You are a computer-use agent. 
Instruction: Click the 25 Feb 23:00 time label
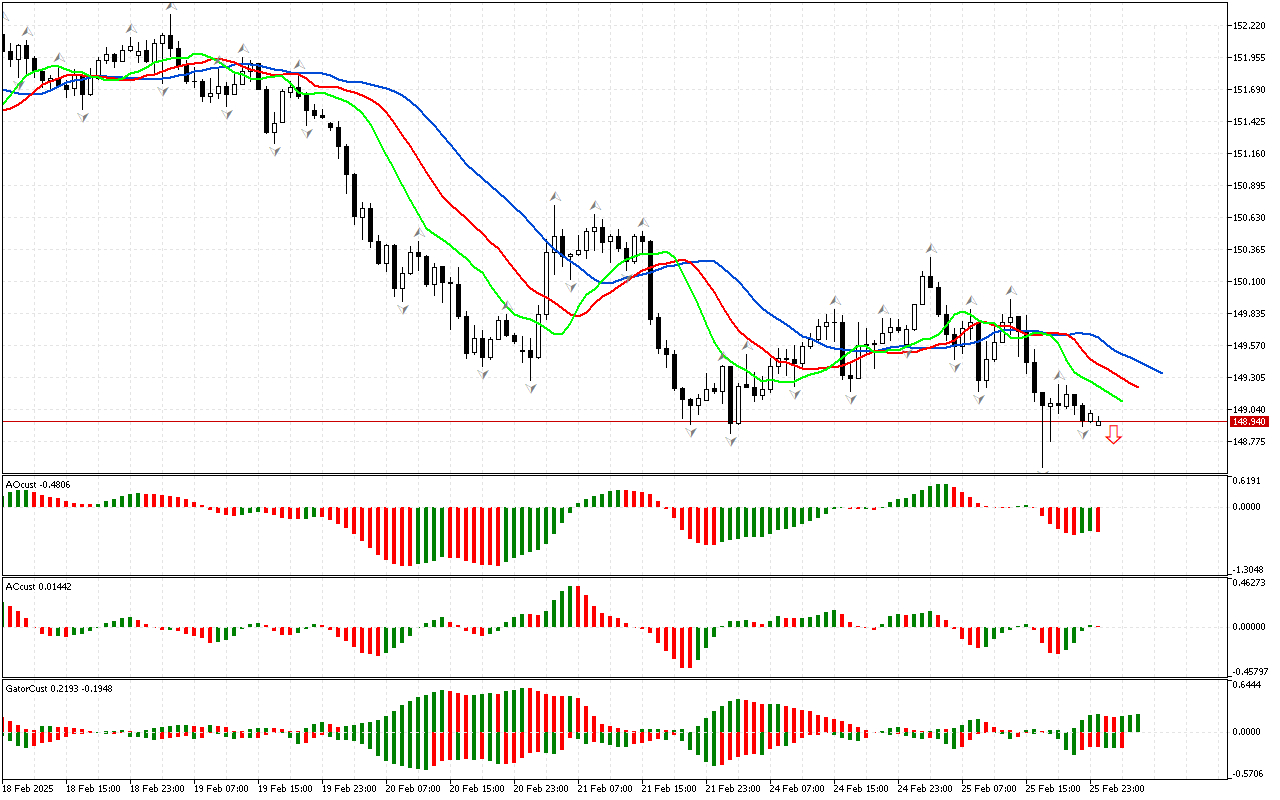coord(1116,789)
